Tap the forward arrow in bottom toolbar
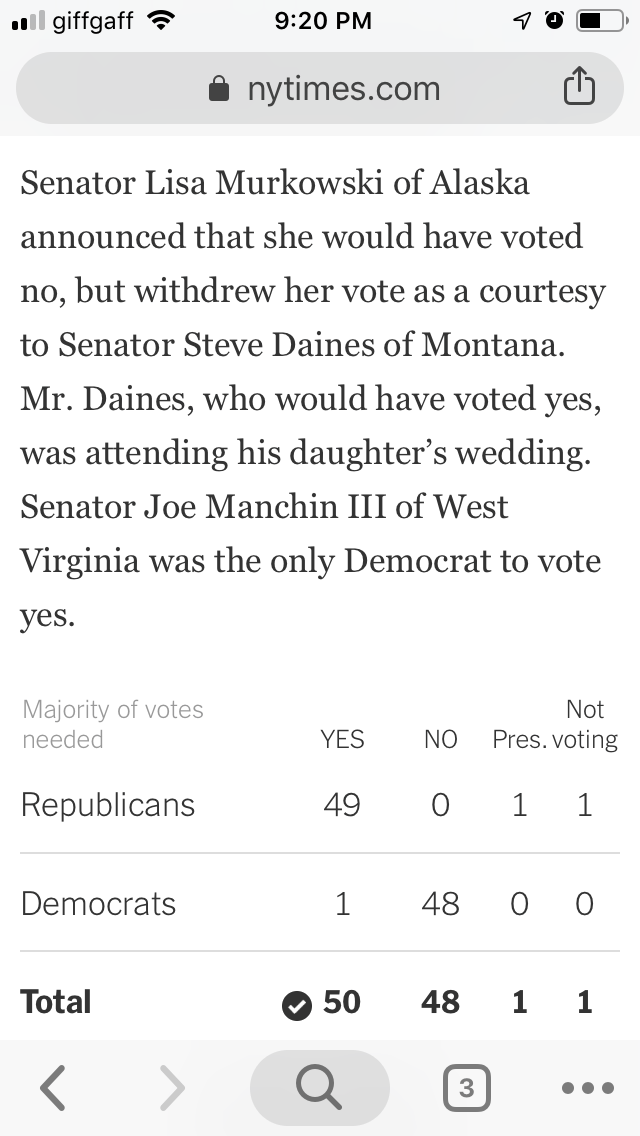The image size is (640, 1136). point(172,1088)
